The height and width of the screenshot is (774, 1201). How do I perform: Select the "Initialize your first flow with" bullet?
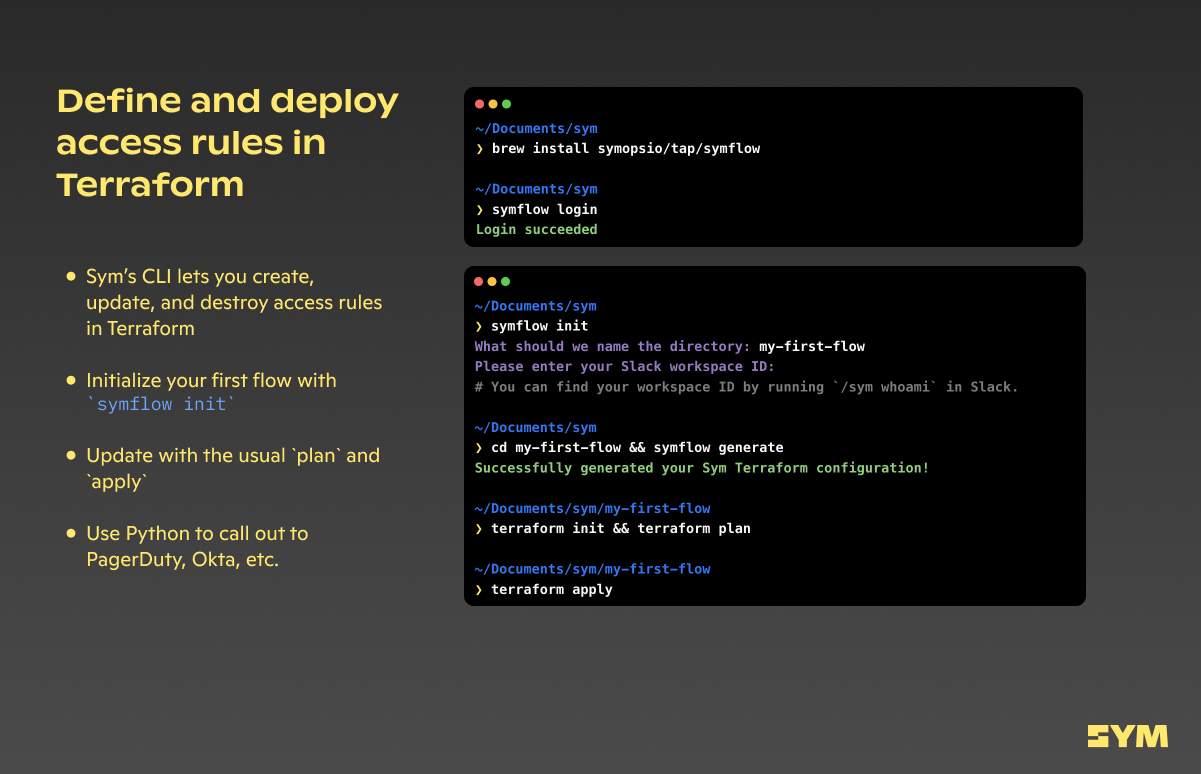pos(211,393)
